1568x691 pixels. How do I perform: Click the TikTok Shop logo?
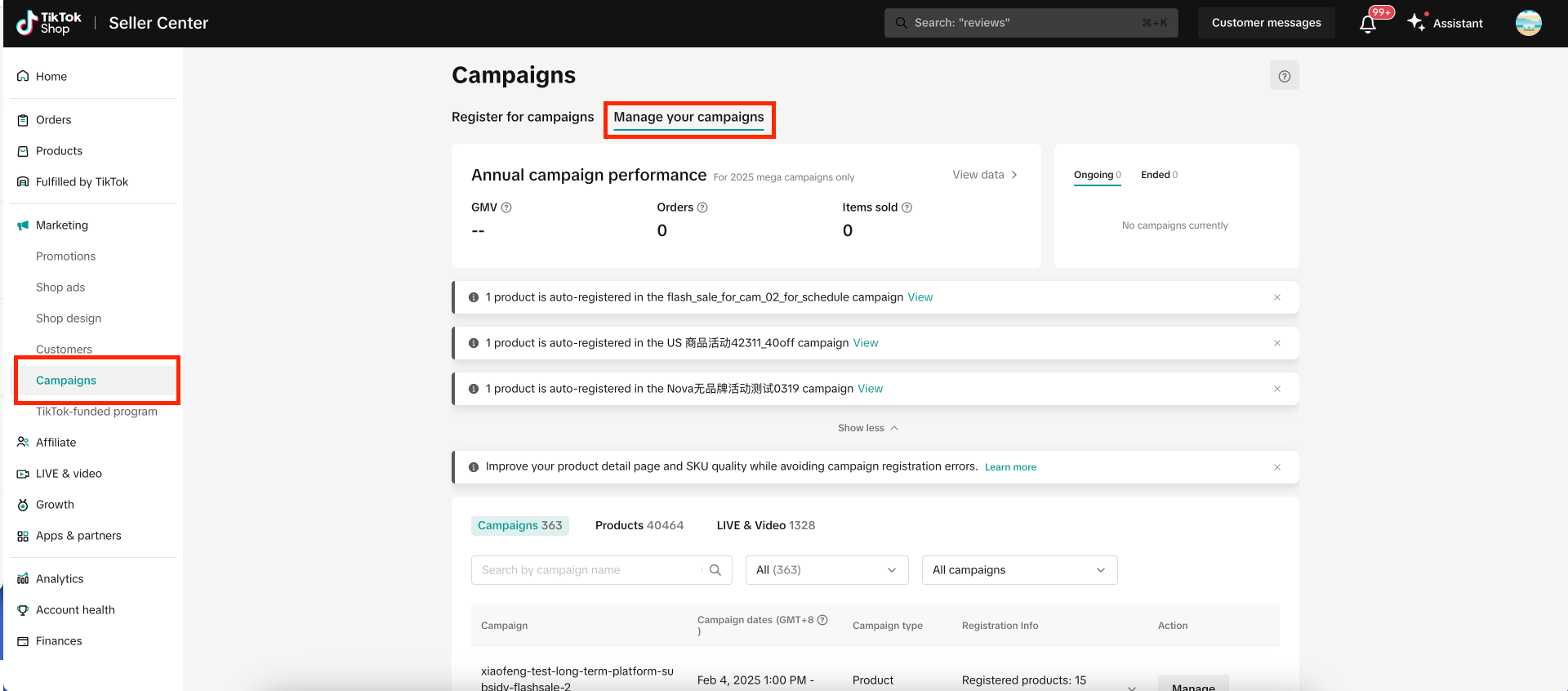[49, 23]
